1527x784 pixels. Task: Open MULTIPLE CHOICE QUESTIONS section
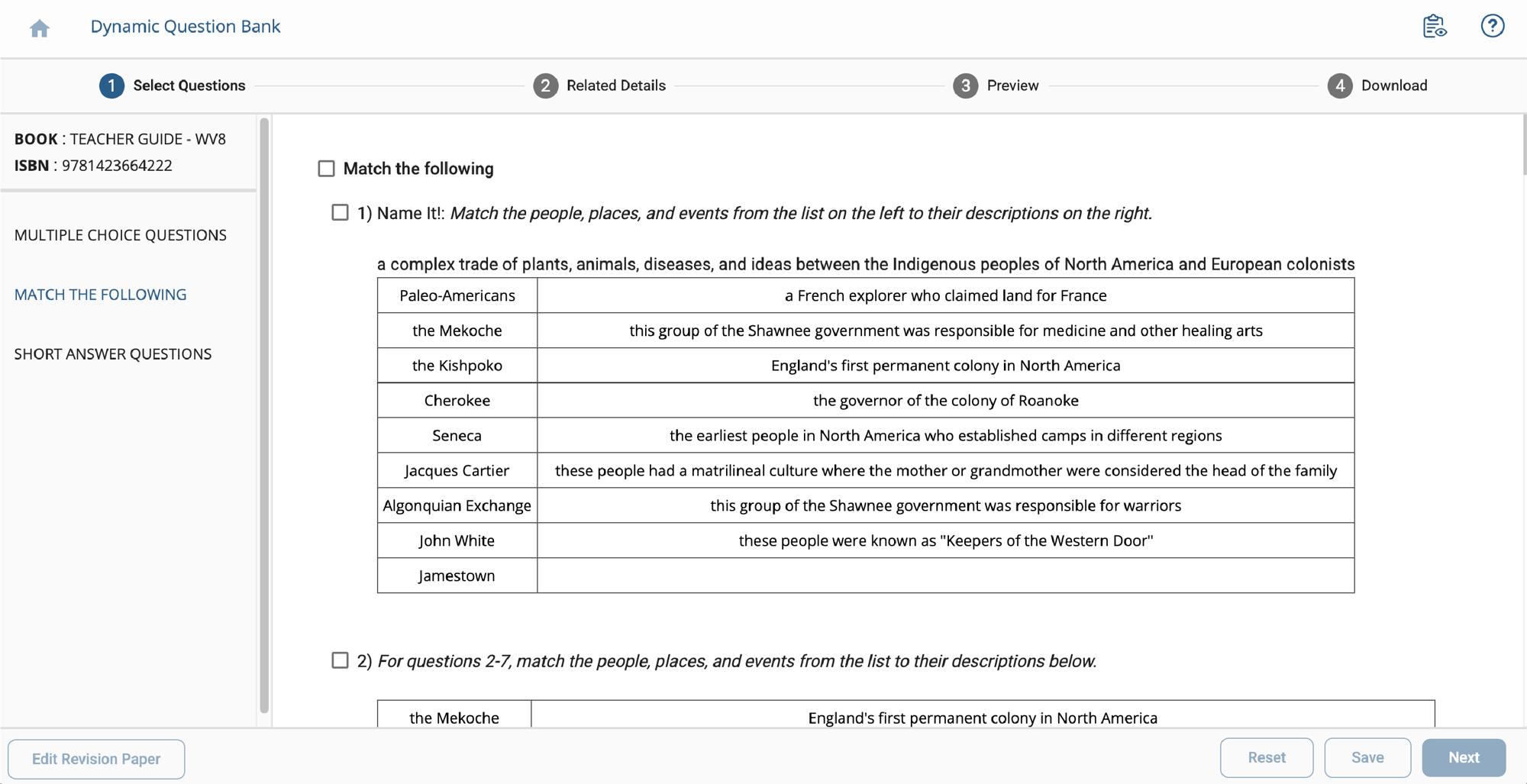[120, 235]
